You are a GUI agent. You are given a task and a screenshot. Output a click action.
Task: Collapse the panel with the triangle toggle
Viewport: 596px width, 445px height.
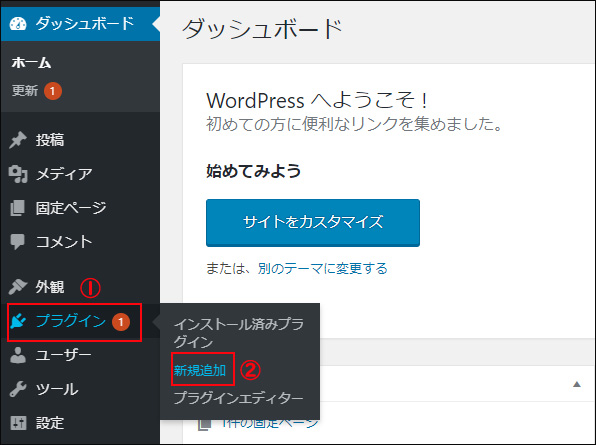(577, 384)
